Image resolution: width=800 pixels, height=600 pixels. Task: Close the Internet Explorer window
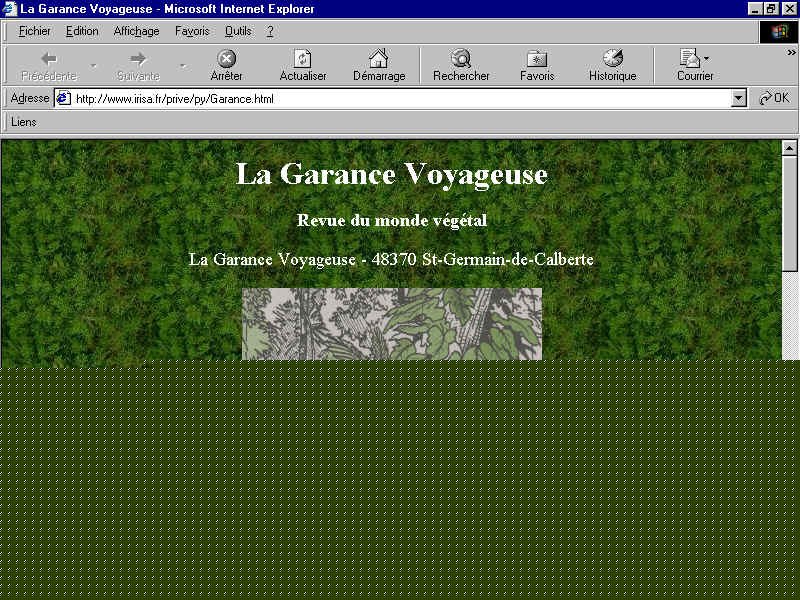[x=789, y=9]
